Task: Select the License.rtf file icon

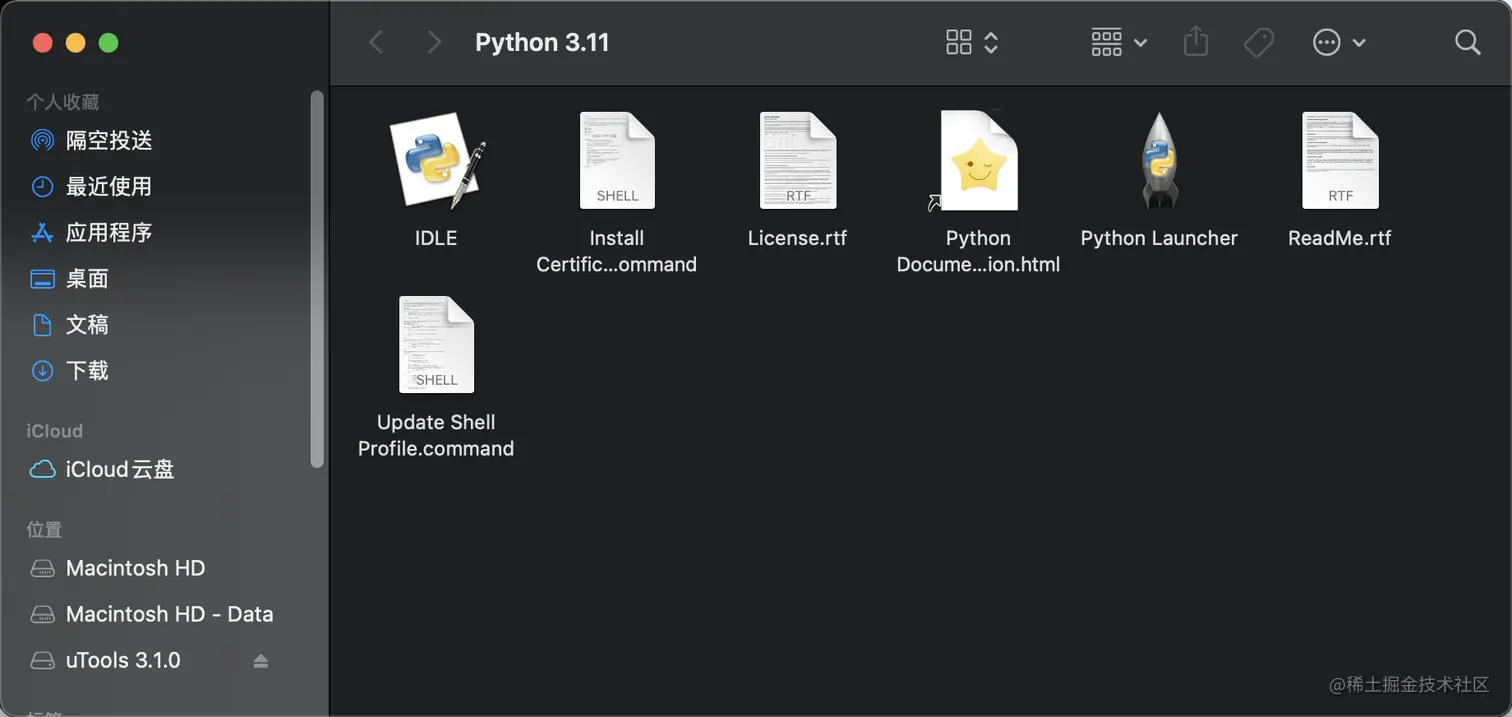Action: pyautogui.click(x=797, y=160)
